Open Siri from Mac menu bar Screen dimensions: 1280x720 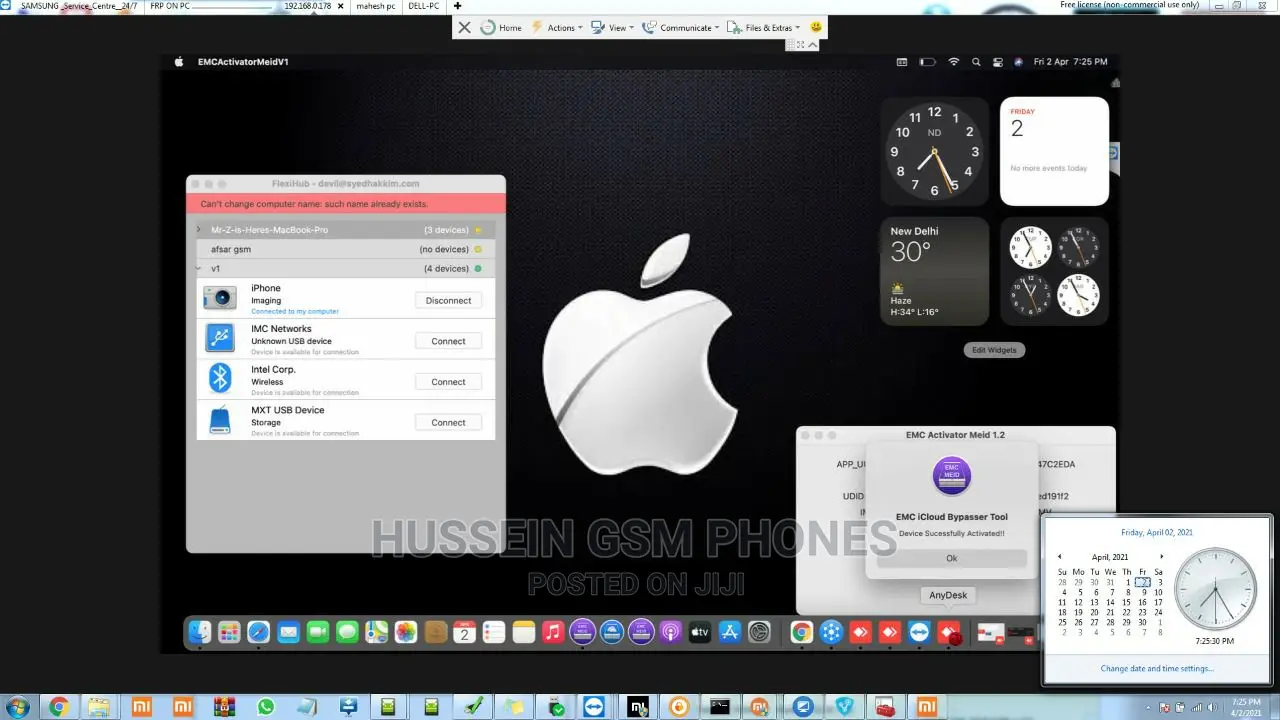coord(1019,62)
